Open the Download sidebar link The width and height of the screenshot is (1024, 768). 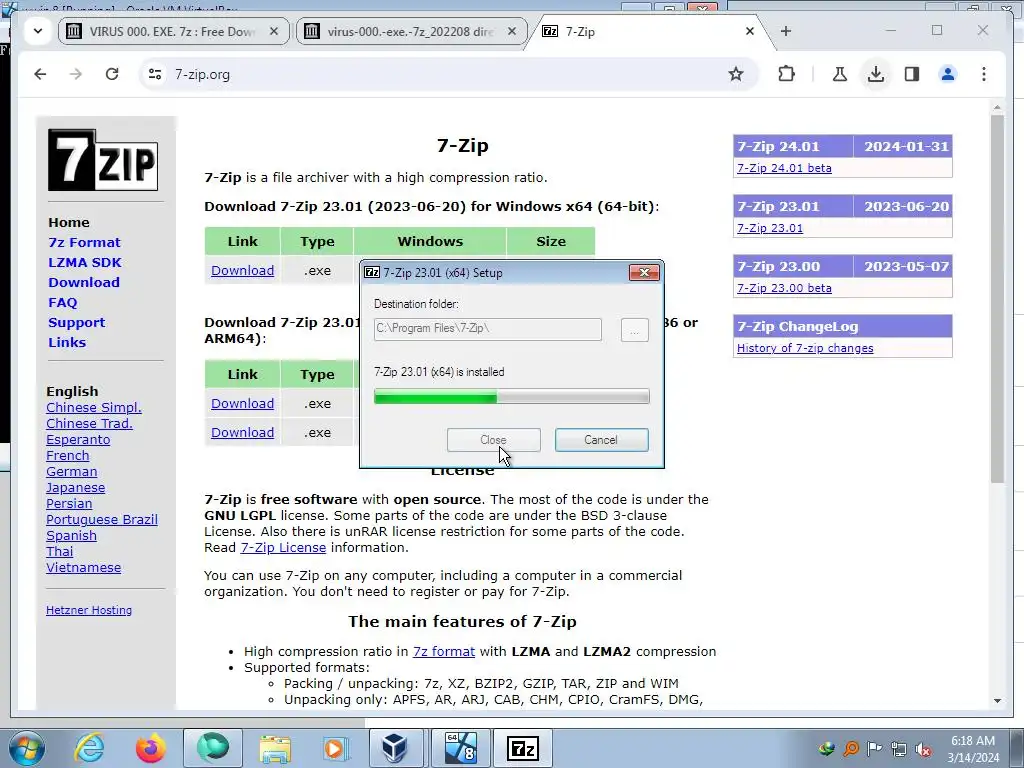point(84,282)
